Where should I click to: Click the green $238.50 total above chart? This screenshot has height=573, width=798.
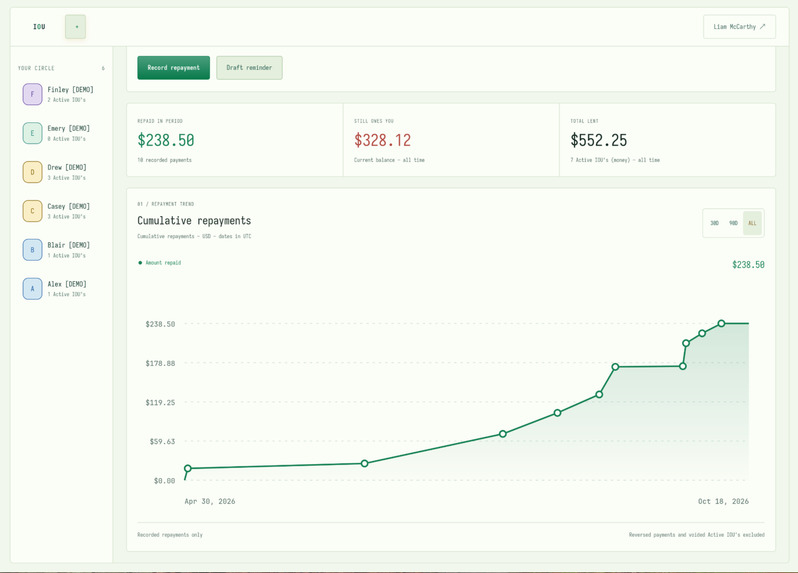(748, 265)
